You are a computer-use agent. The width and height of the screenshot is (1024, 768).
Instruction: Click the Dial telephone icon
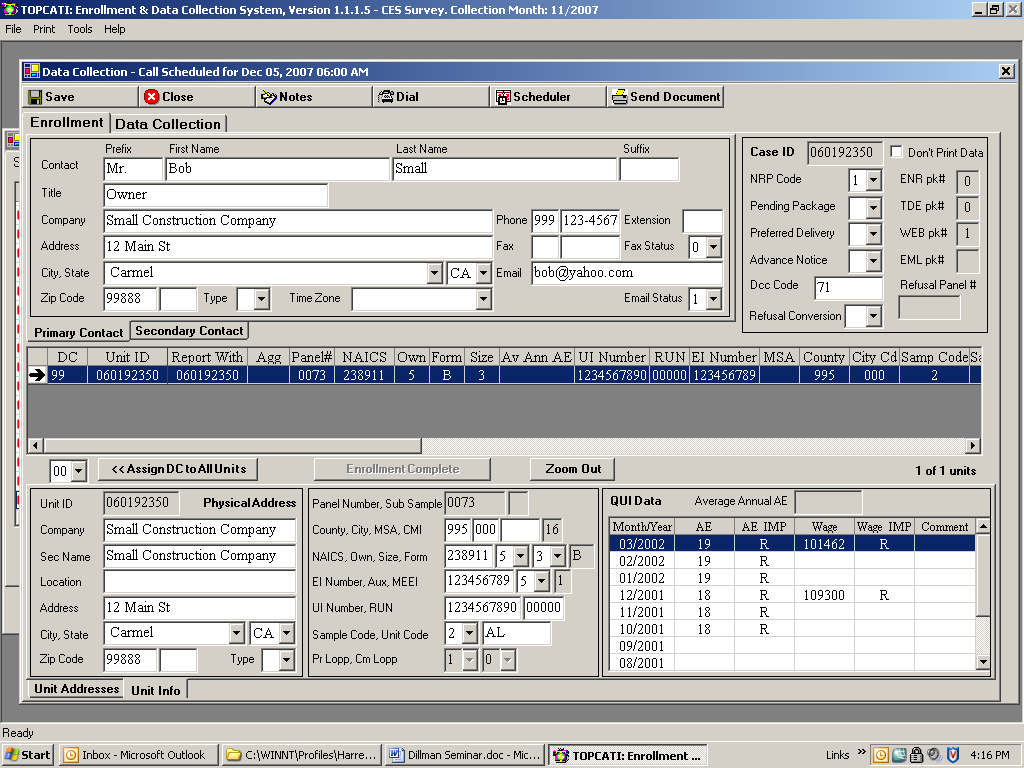pos(385,97)
